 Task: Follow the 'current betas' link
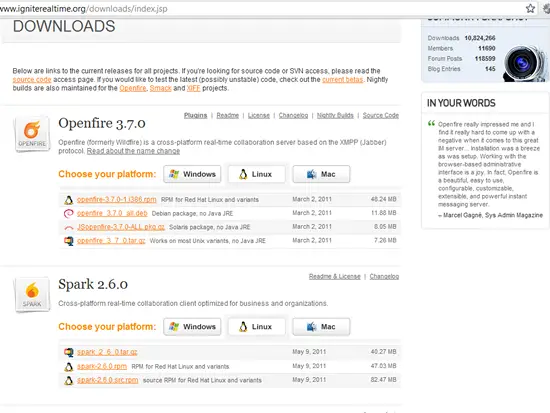click(342, 80)
